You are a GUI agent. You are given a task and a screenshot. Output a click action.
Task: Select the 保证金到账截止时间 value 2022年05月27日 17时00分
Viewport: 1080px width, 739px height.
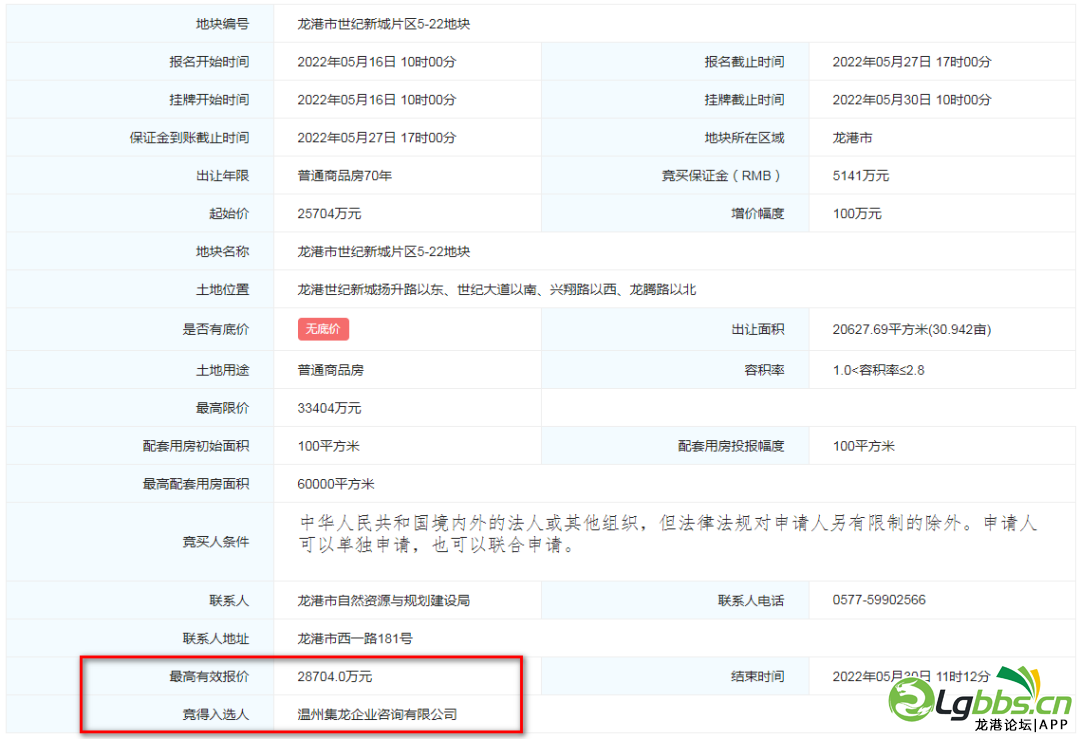coord(376,138)
